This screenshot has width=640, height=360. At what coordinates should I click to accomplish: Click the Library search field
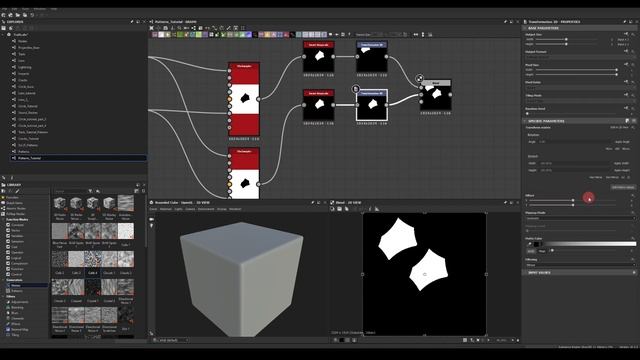[x=70, y=191]
